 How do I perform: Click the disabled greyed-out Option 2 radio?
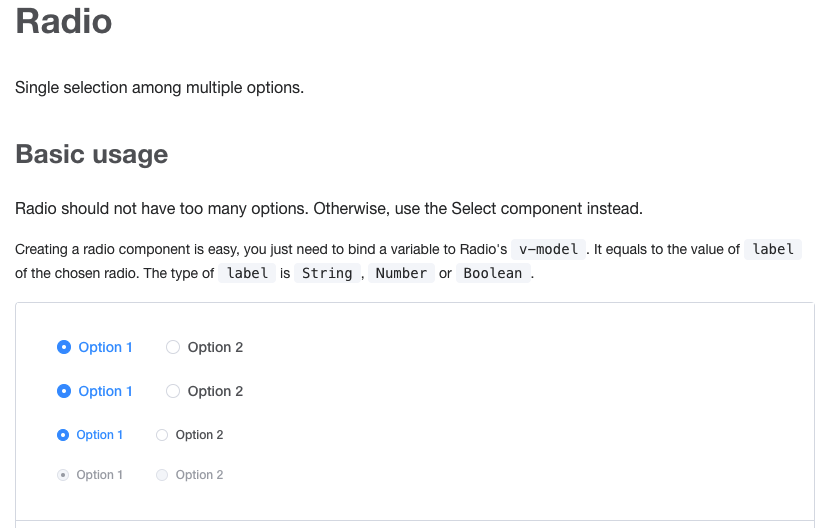point(162,475)
